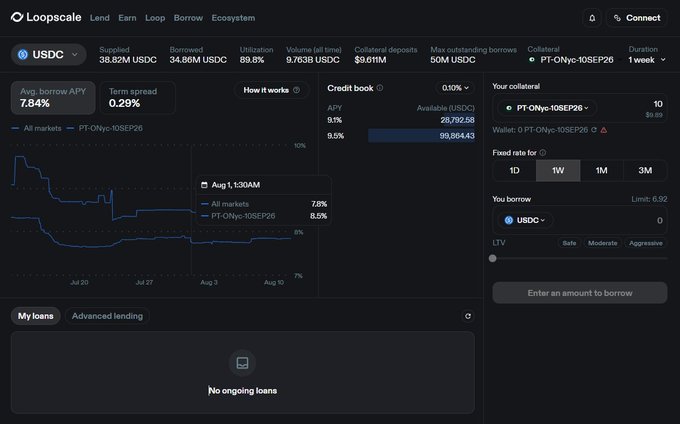This screenshot has height=424, width=680.
Task: Click PT-ONyc icon in the header Collateral stat
Action: tap(532, 59)
